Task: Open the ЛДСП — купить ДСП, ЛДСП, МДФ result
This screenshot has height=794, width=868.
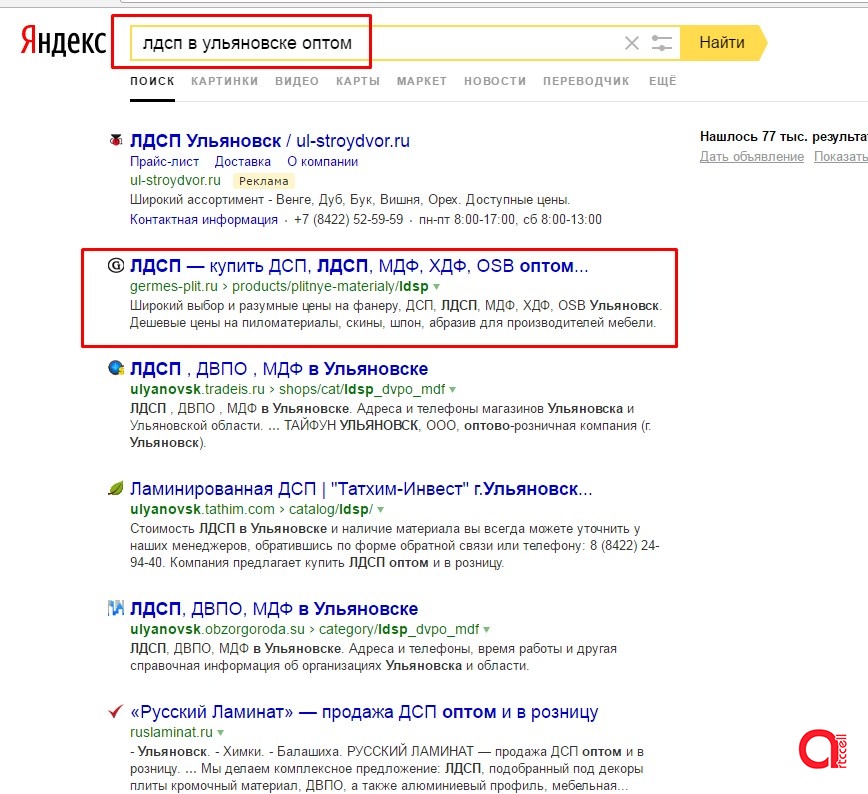Action: [359, 266]
